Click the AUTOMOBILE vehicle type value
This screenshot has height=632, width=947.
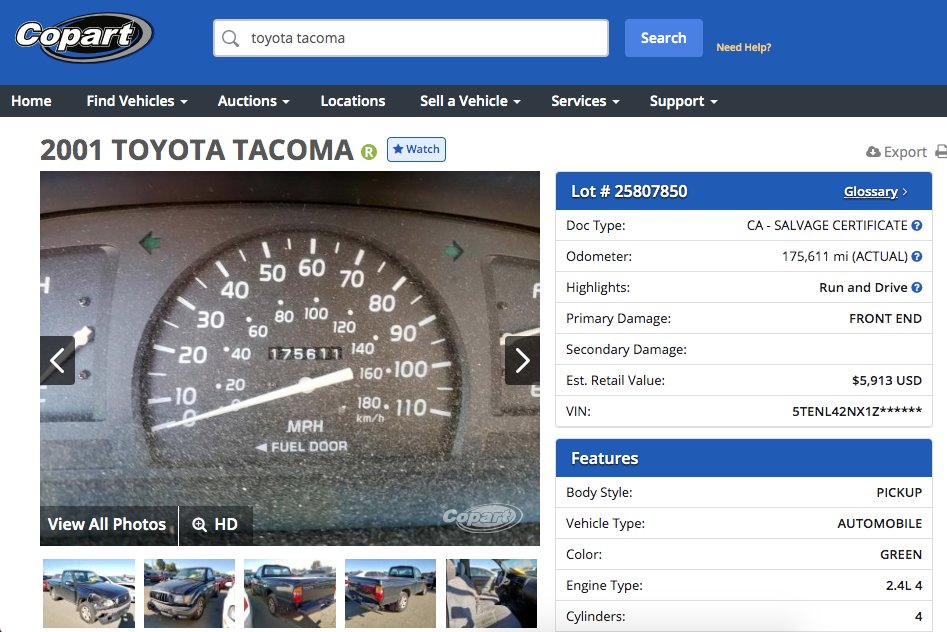coord(879,523)
